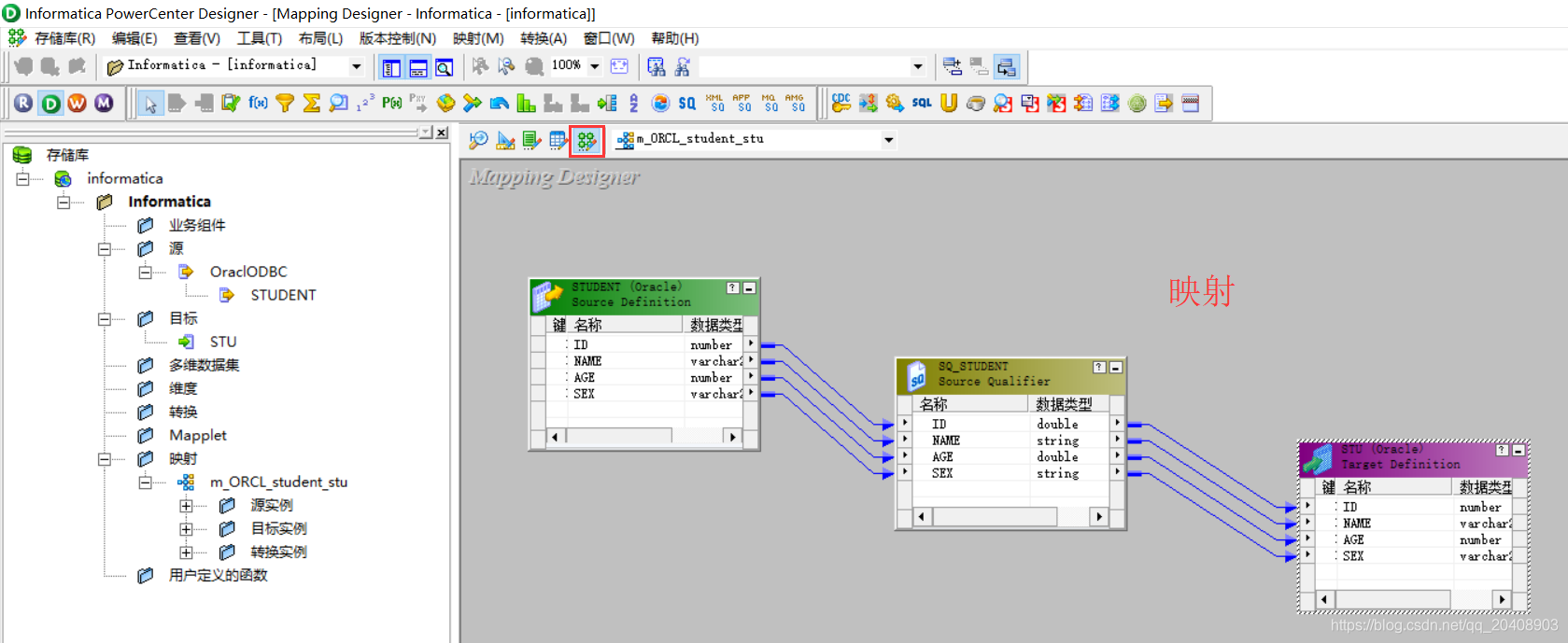Toggle the Navigator window toolbar button
Screen dimensions: 1568x643
pyautogui.click(x=391, y=67)
